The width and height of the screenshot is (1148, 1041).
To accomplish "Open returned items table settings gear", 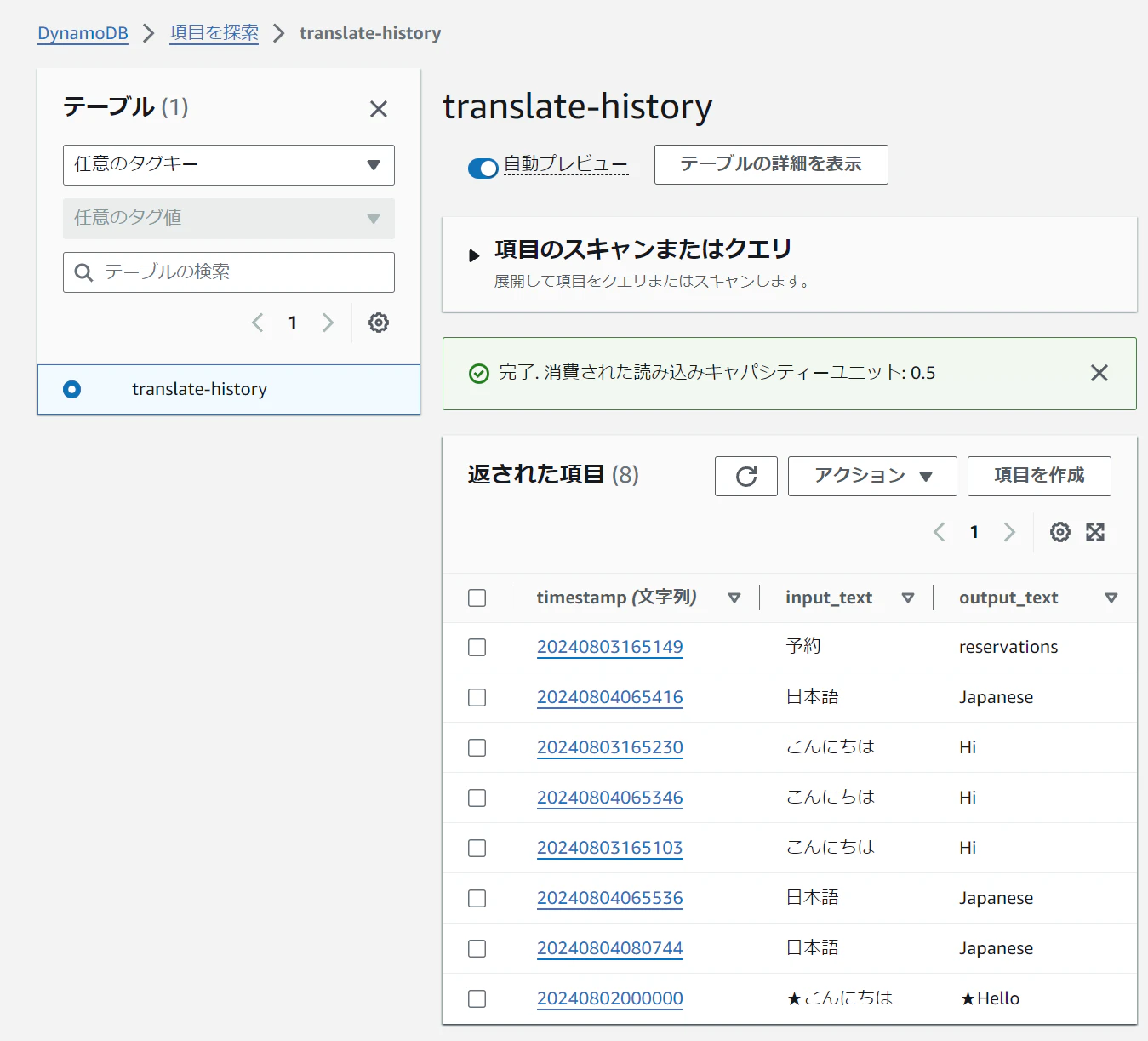I will click(x=1060, y=532).
